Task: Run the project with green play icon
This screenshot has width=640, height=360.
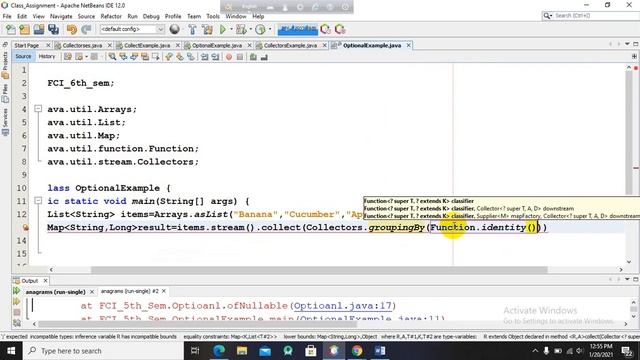Action: [x=223, y=29]
